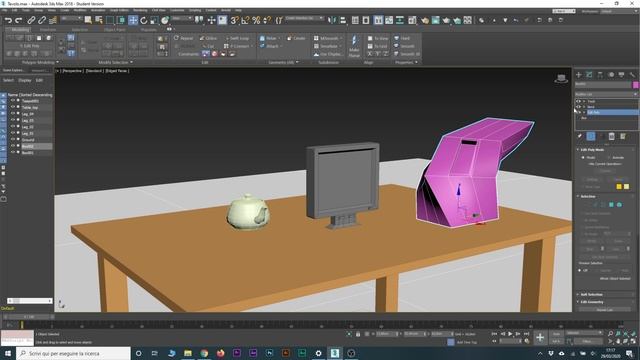This screenshot has height=360, width=640.
Task: Click the ViewCube in the viewport corner
Action: click(561, 78)
